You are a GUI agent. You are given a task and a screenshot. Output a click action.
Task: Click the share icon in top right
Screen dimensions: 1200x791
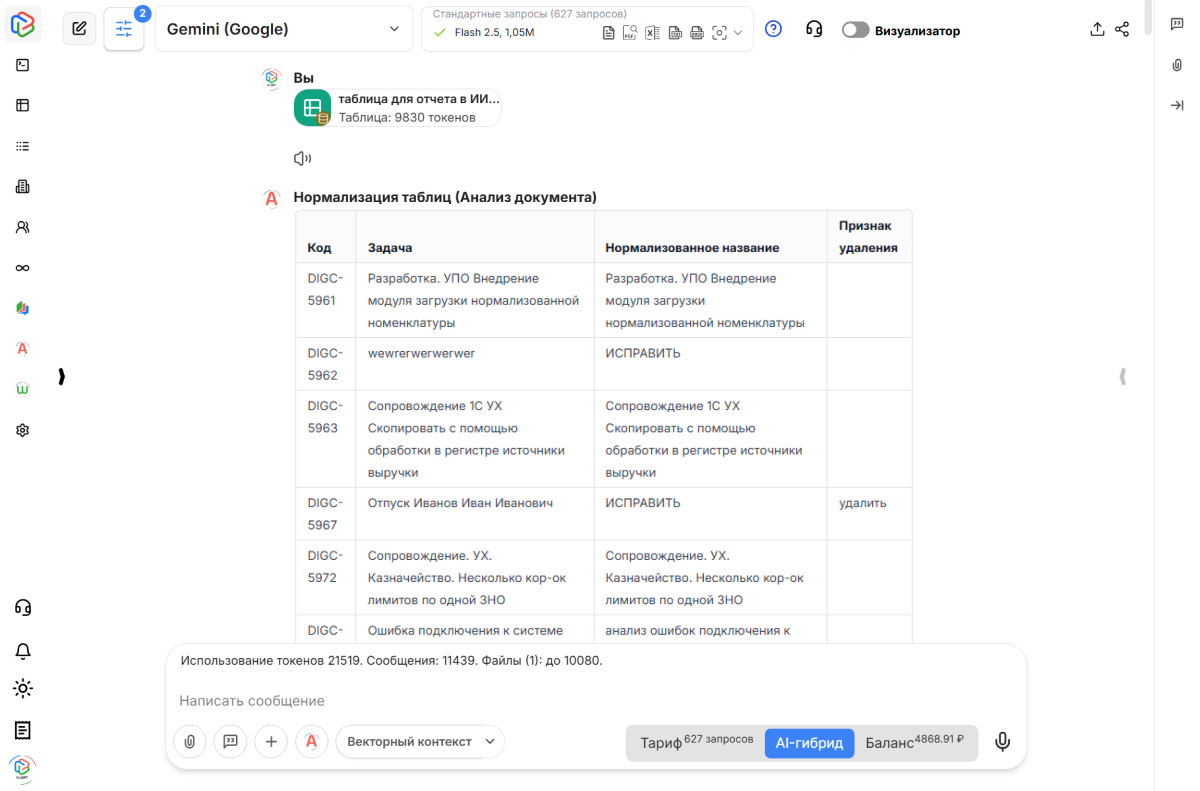coord(1122,29)
